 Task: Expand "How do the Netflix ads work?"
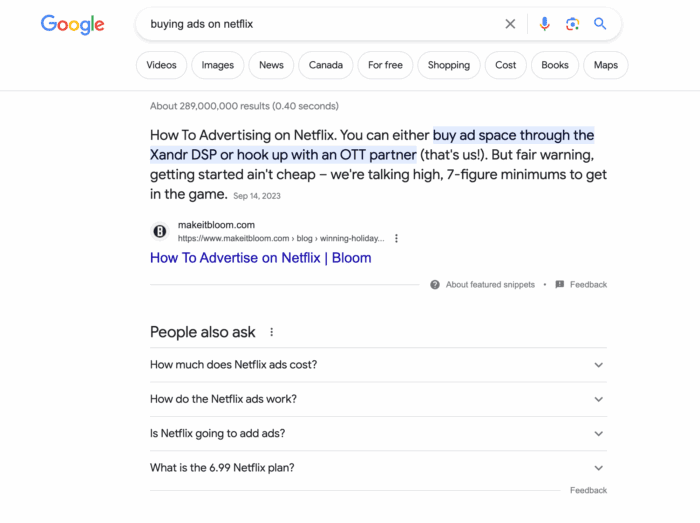598,399
